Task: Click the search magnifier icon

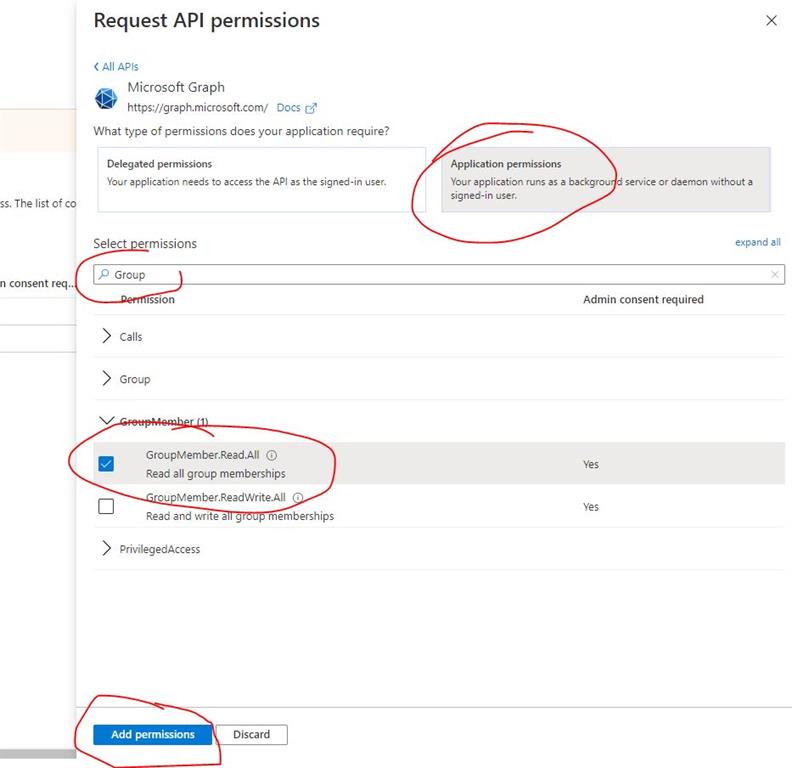Action: point(104,274)
